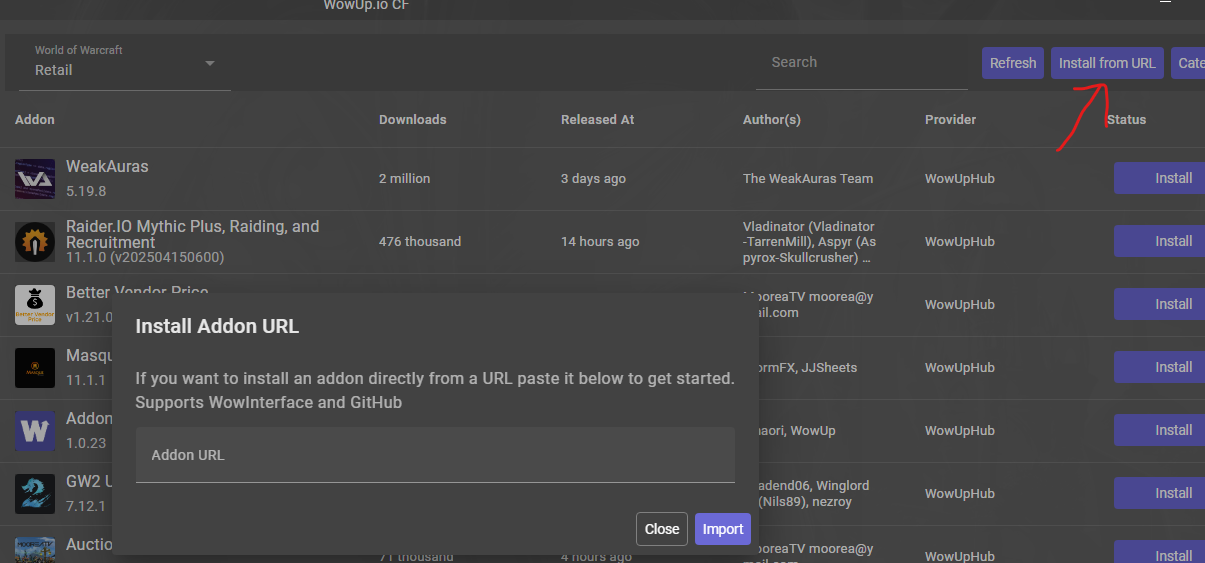The width and height of the screenshot is (1205, 563).
Task: Click the GW2 addon name
Action: (x=88, y=480)
